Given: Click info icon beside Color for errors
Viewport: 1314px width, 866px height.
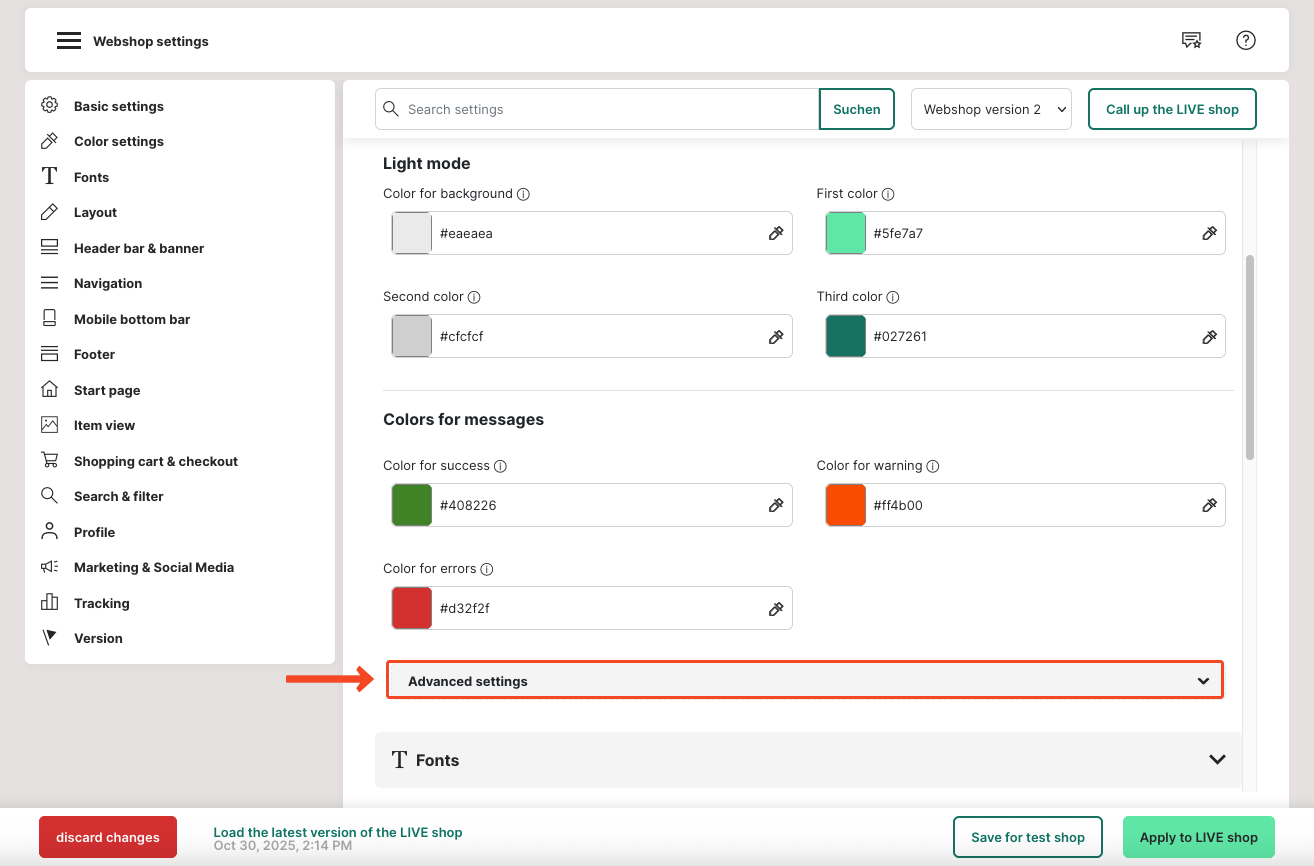Looking at the screenshot, I should [x=487, y=569].
